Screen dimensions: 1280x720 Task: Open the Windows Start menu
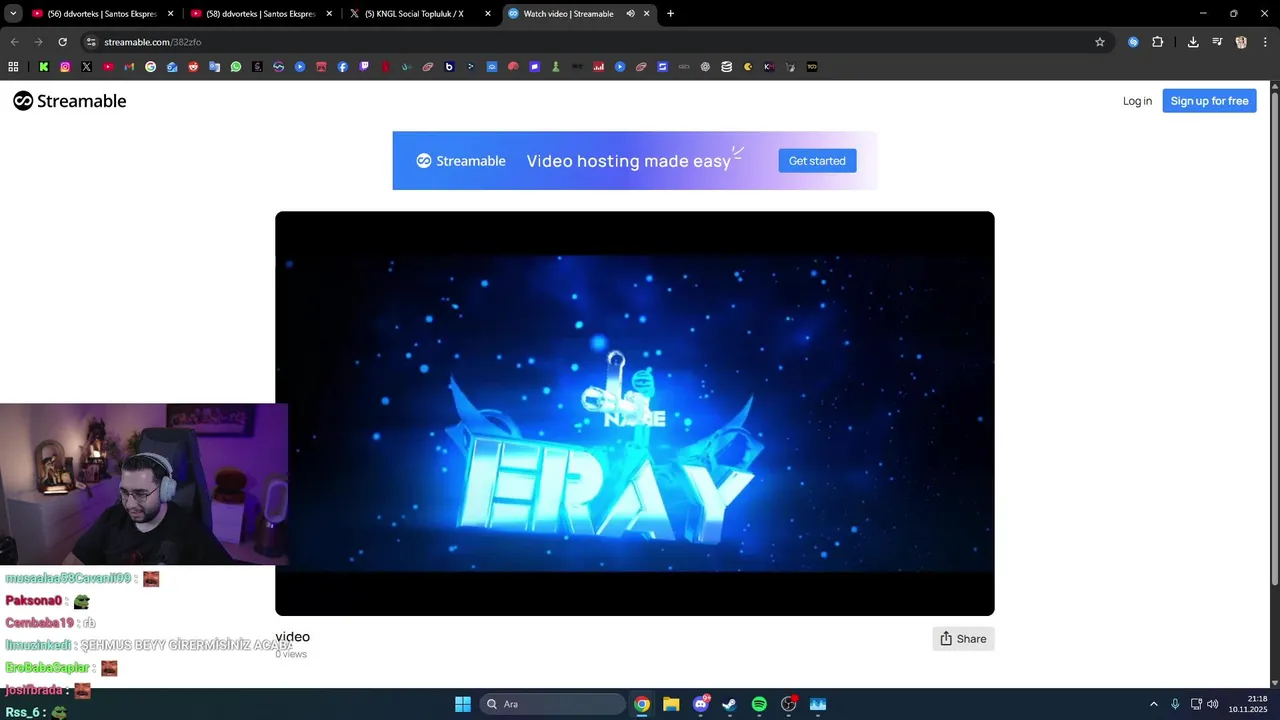tap(463, 704)
